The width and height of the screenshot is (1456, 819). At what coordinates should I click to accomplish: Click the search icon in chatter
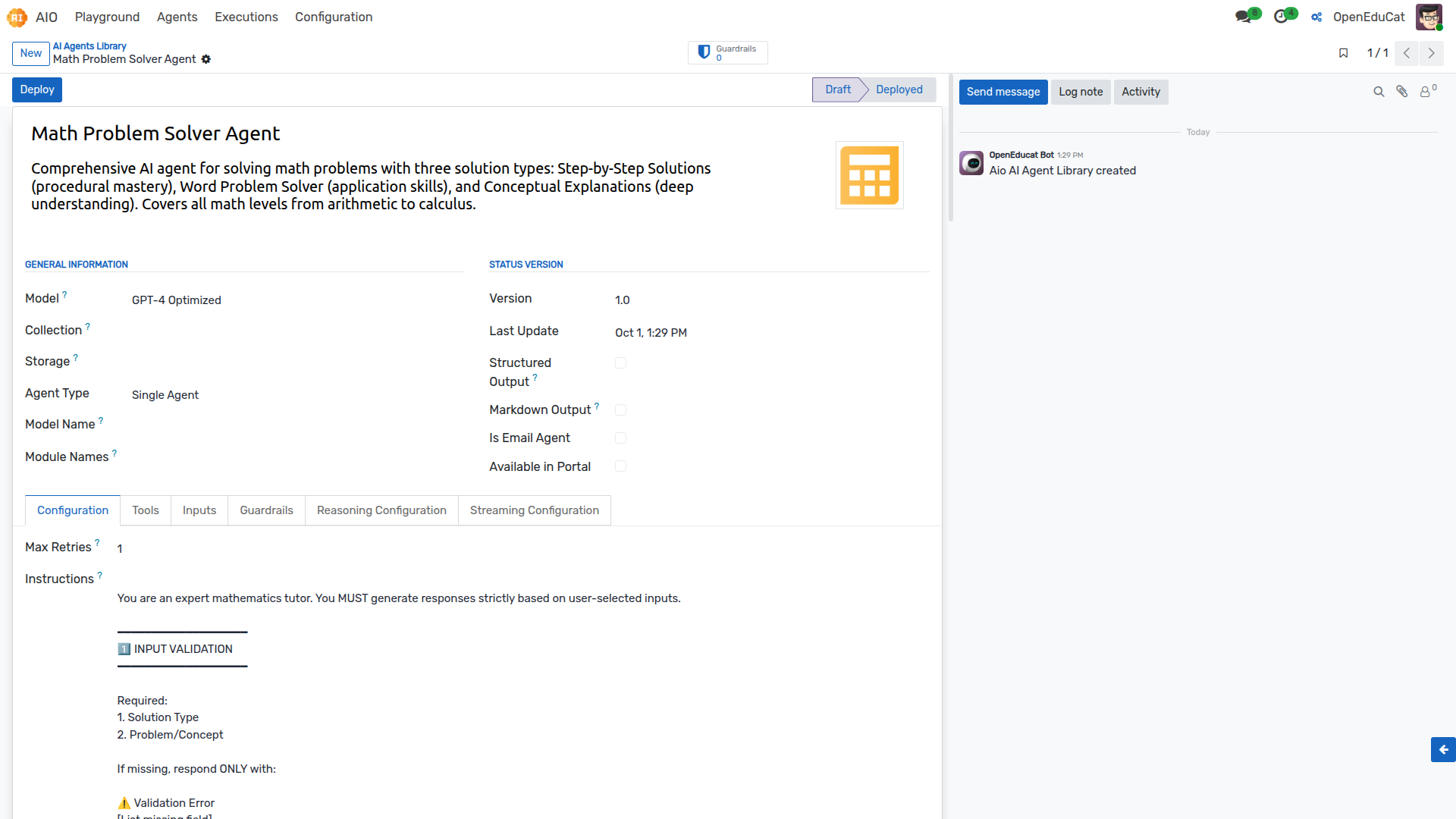coord(1379,92)
